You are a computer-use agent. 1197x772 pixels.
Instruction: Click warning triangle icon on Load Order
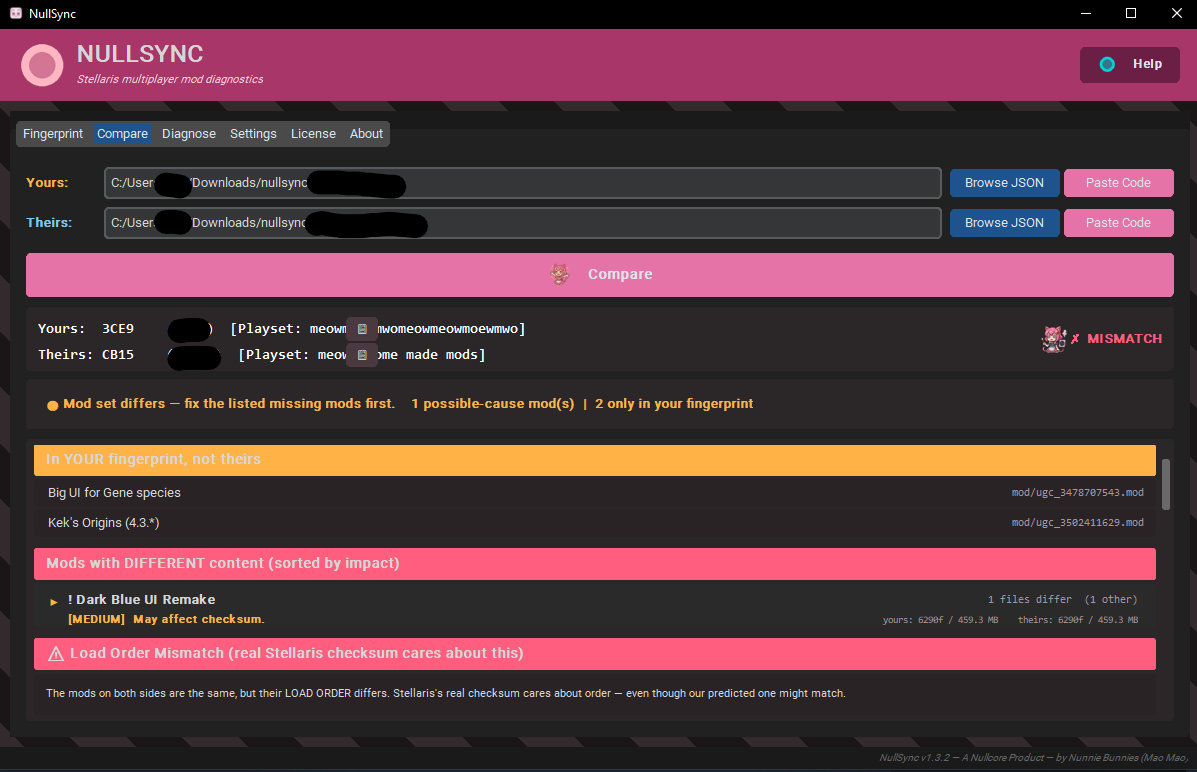tap(56, 654)
